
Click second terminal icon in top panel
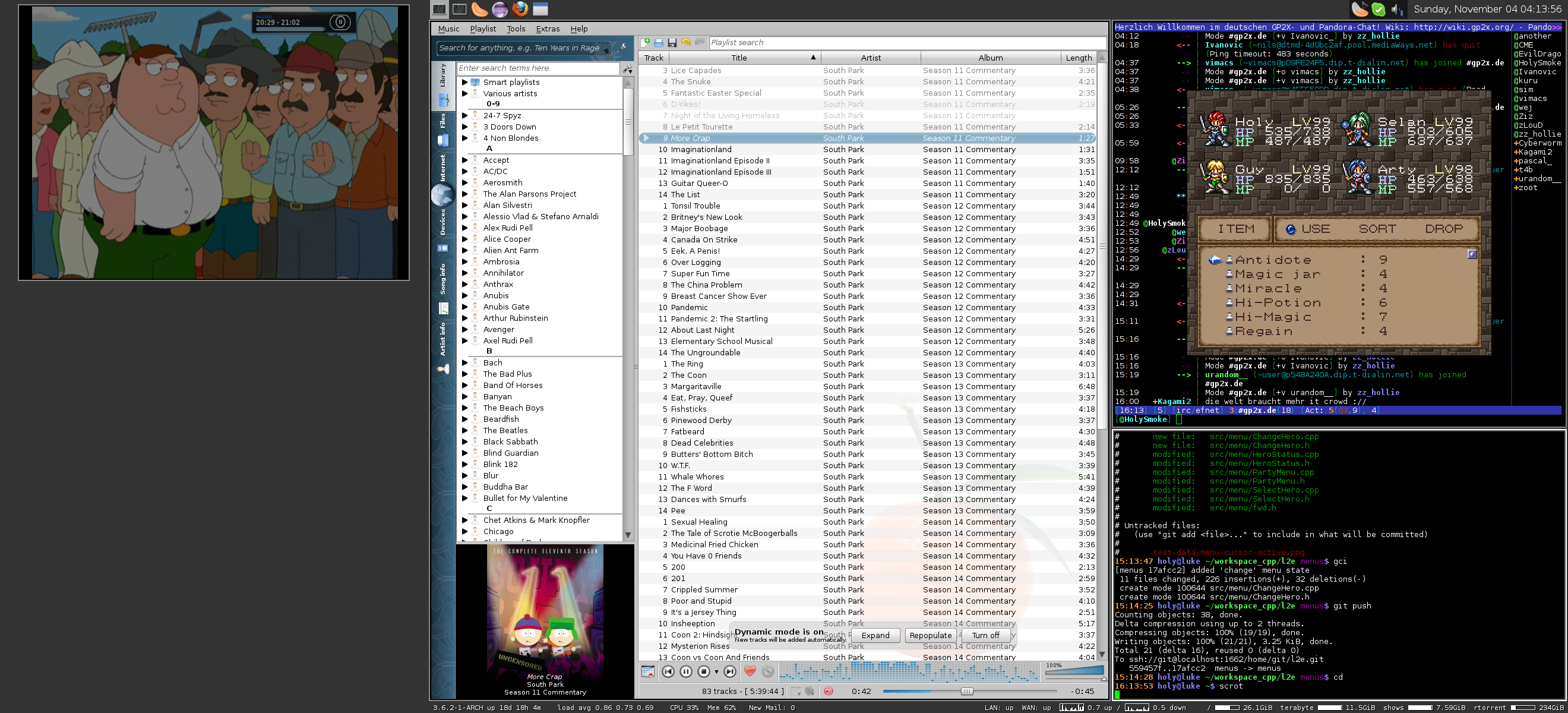460,8
